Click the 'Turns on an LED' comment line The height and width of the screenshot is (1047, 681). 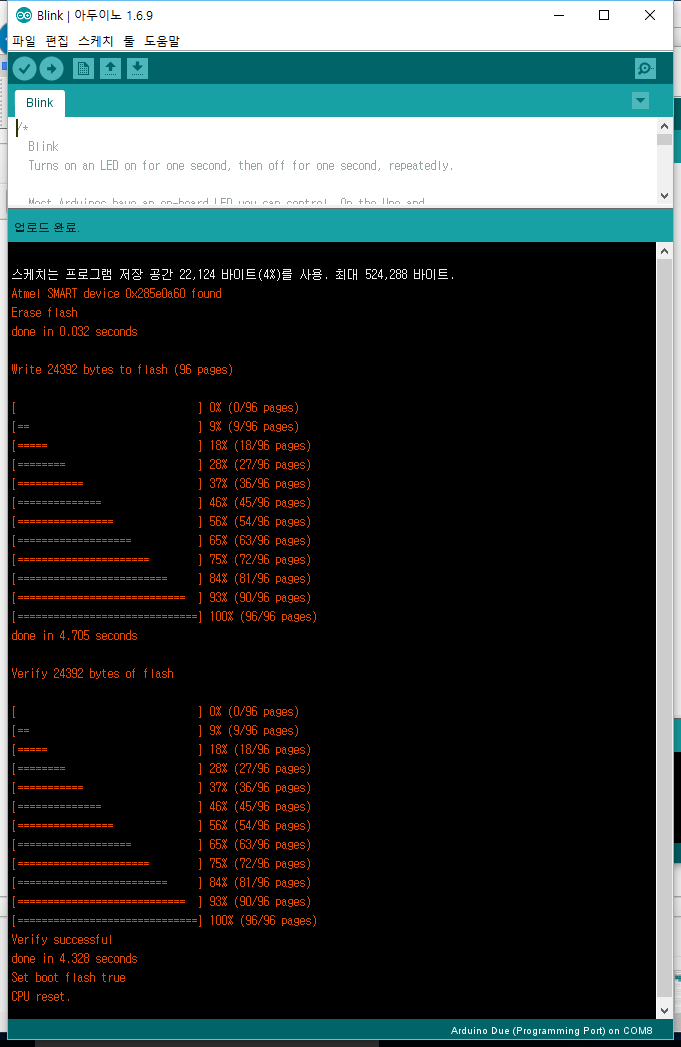pos(240,166)
